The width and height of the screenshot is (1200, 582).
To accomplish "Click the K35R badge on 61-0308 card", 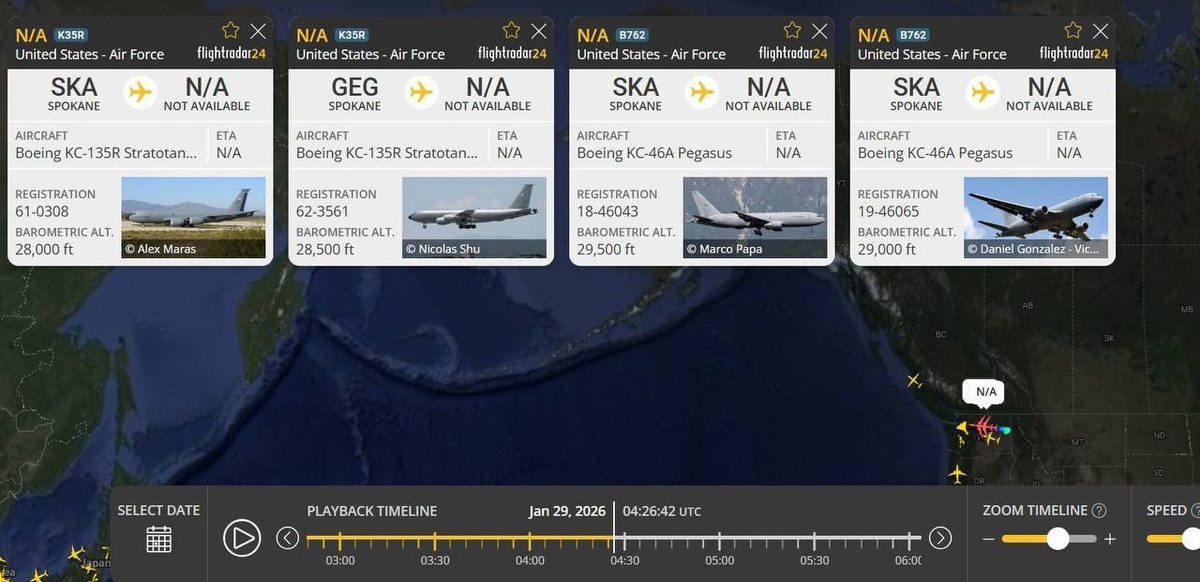I will click(x=71, y=35).
